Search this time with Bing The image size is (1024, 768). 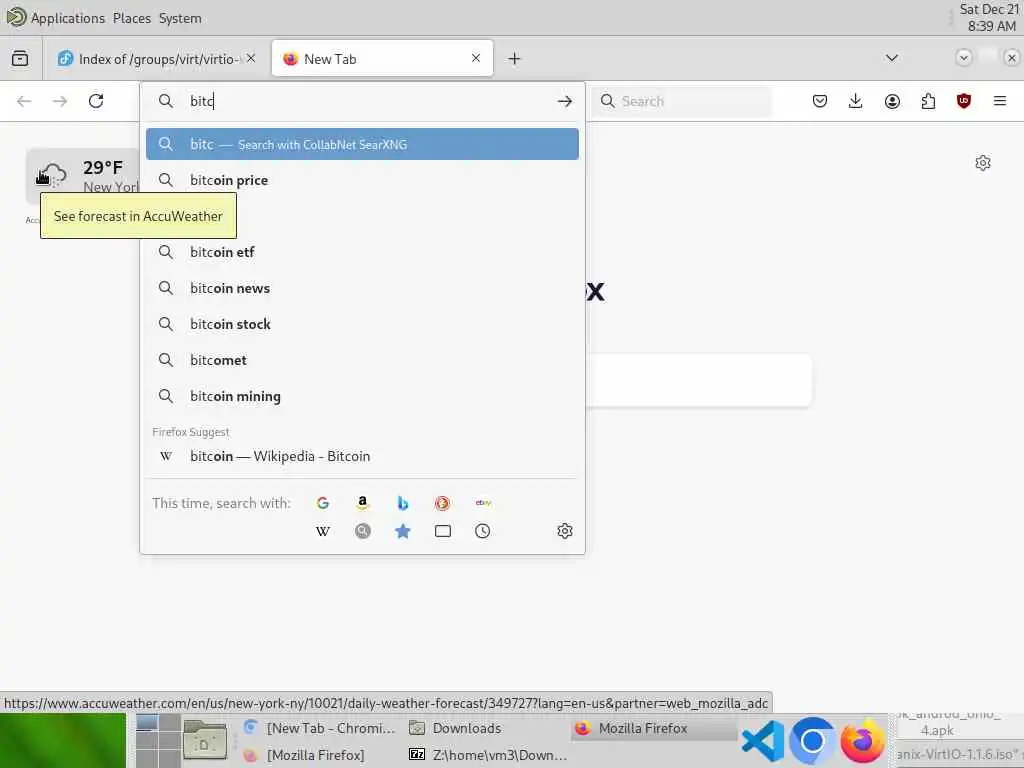point(403,503)
